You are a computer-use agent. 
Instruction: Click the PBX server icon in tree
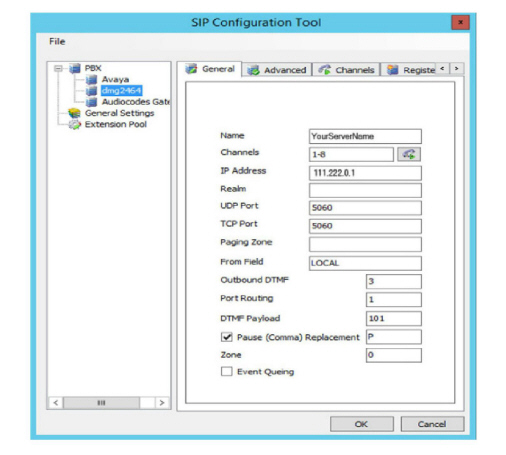[75, 68]
